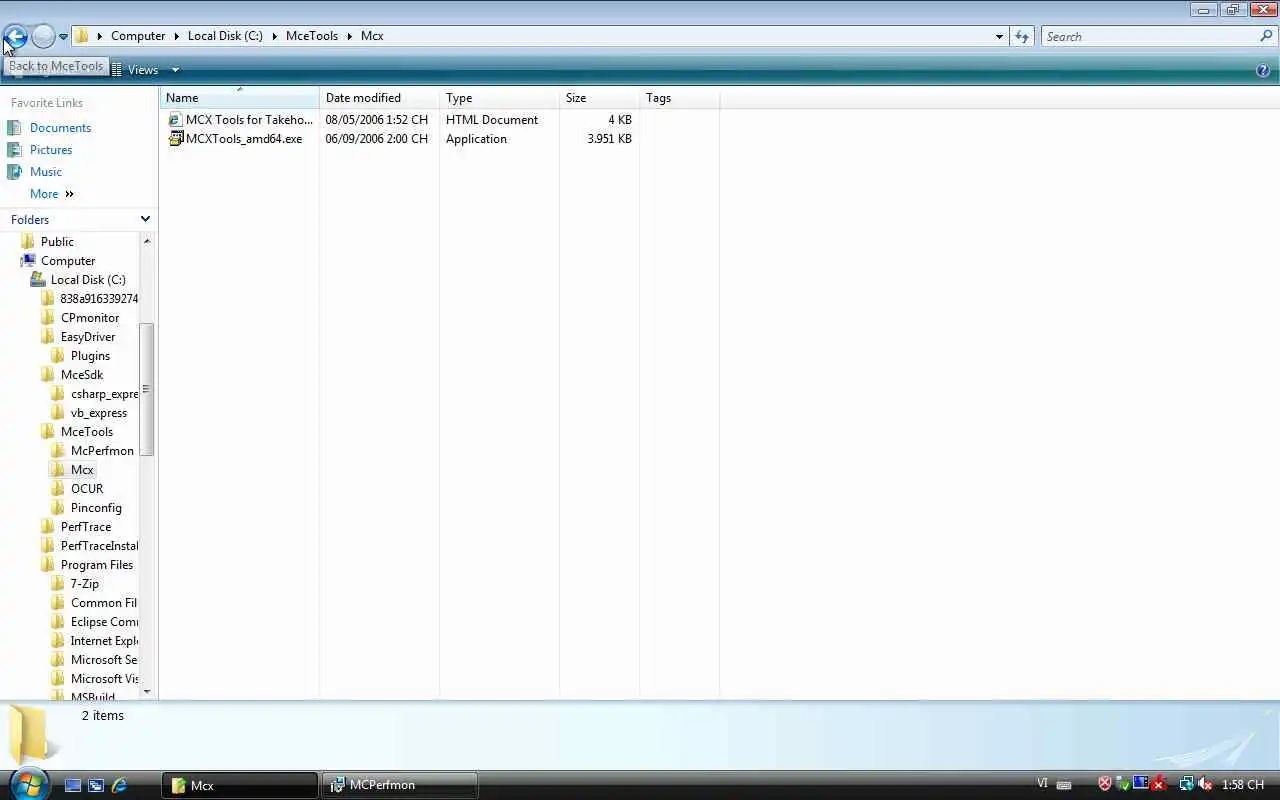1280x800 pixels.
Task: Select csharp_expre folder in tree
Action: coord(104,394)
